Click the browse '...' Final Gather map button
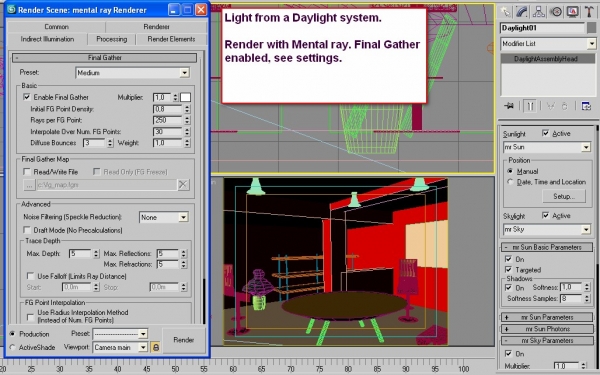This screenshot has width=600, height=375. (29, 185)
